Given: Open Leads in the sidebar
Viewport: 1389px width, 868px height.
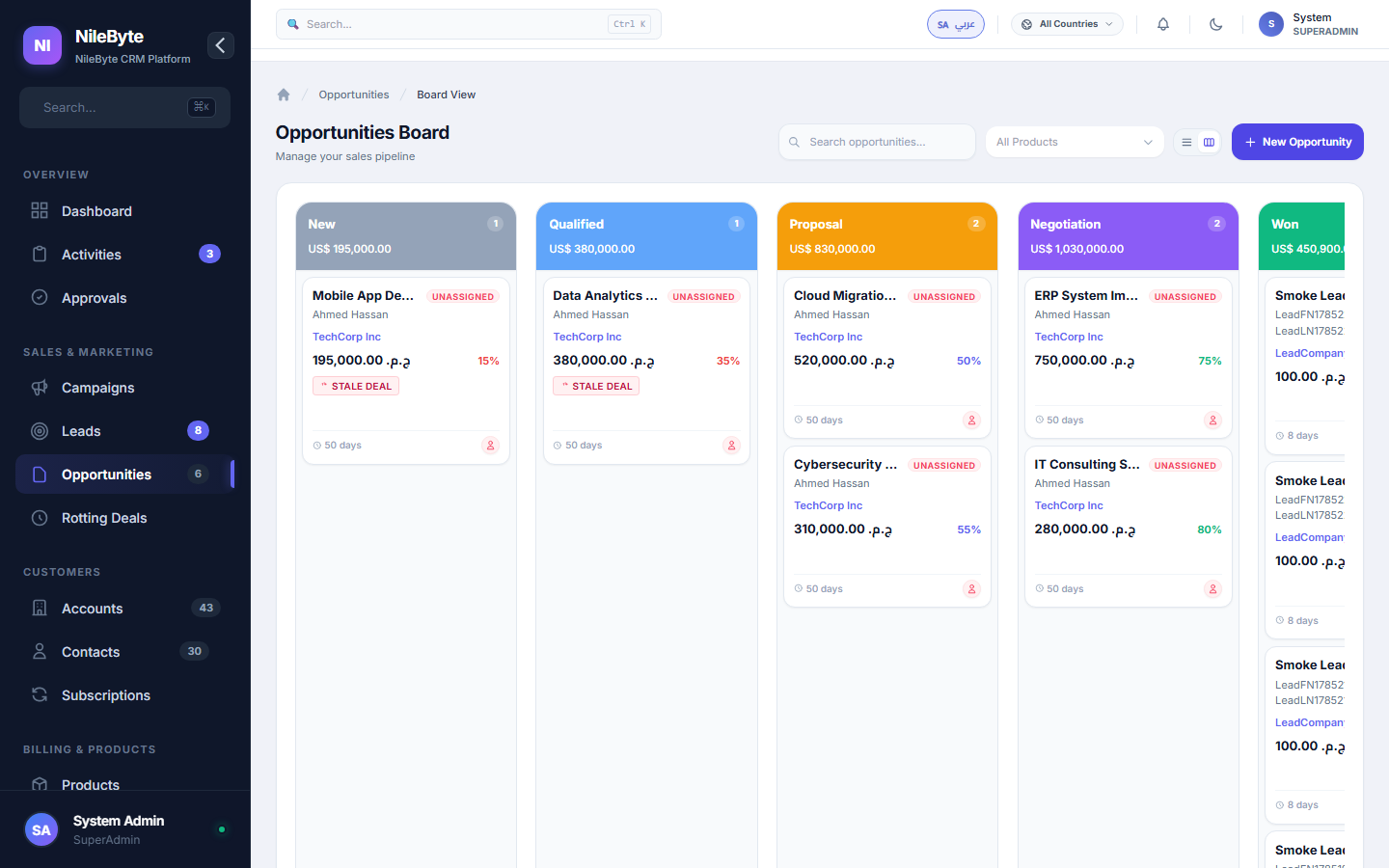Looking at the screenshot, I should (x=125, y=431).
